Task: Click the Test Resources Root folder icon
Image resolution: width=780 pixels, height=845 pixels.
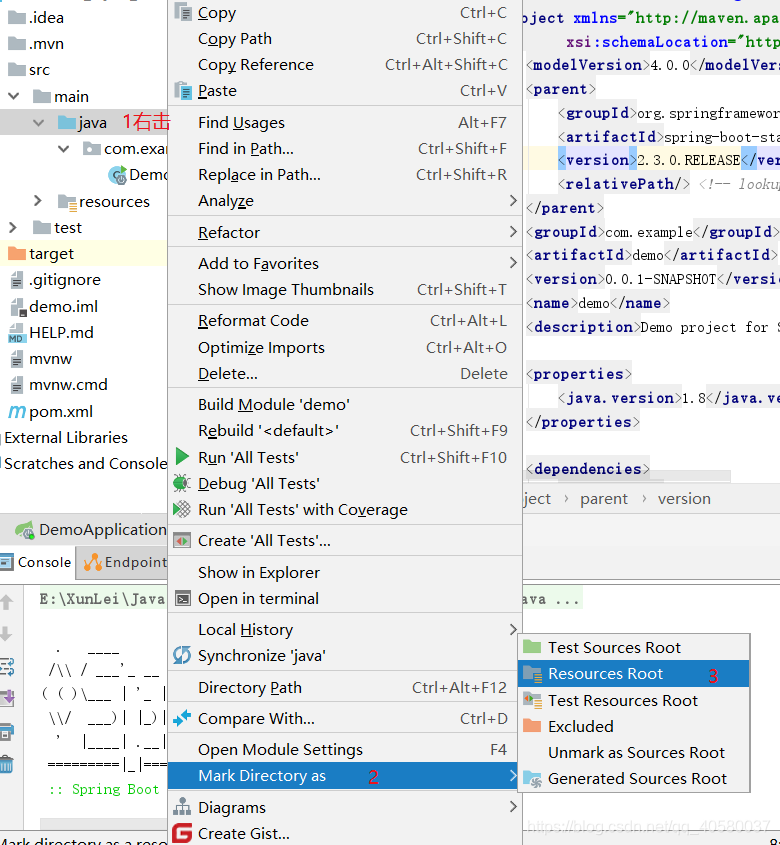Action: coord(532,700)
